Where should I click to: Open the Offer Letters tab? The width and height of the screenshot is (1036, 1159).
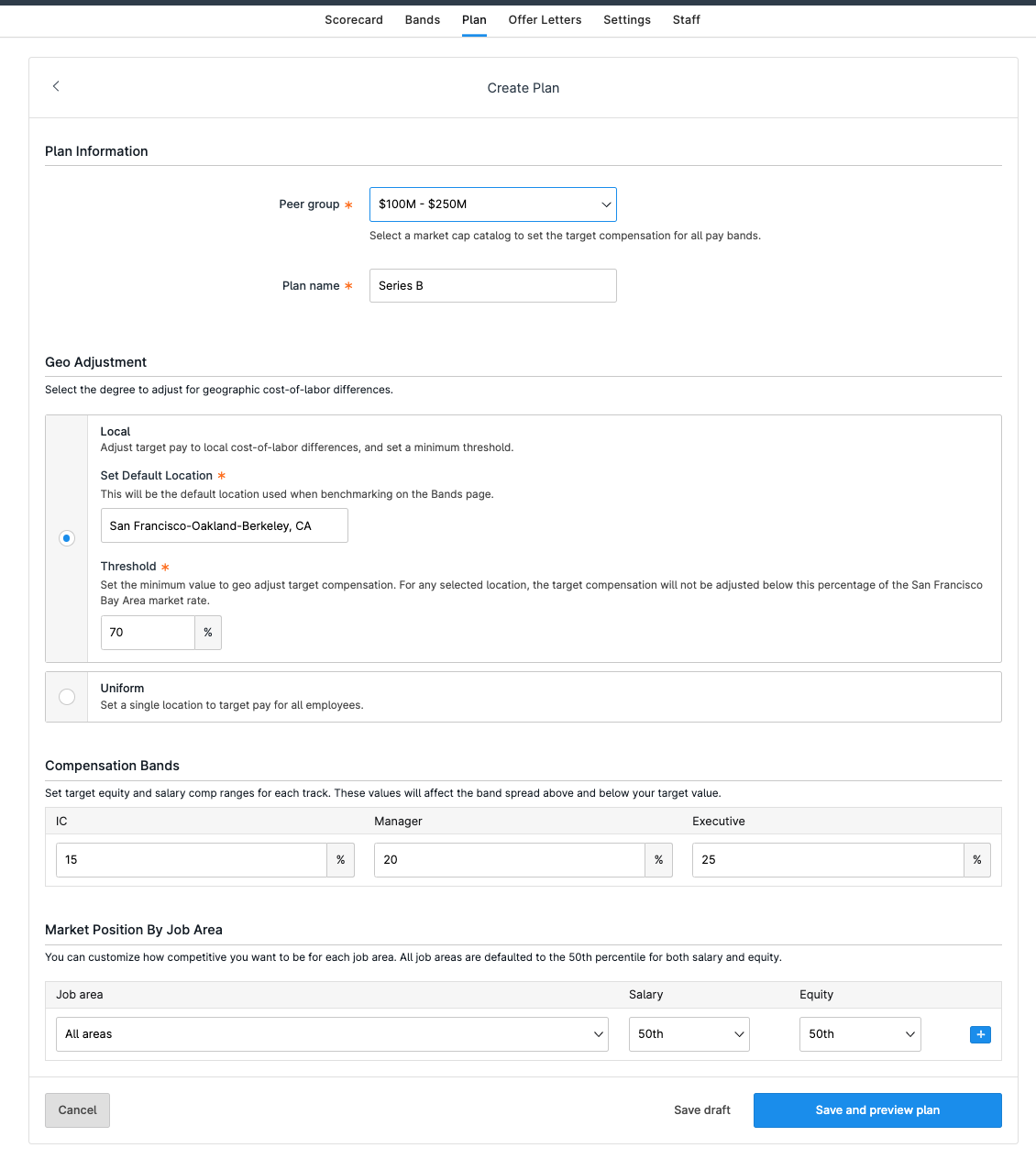click(545, 19)
